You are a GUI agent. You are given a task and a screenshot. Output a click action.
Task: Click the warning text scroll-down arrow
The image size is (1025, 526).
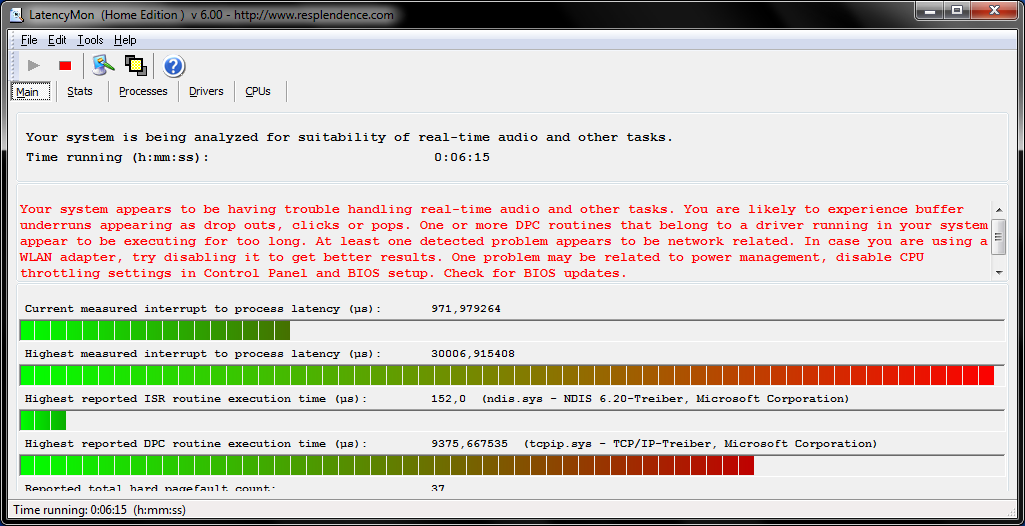(x=998, y=272)
